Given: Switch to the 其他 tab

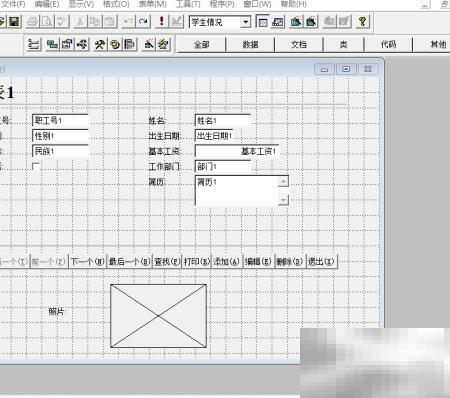Looking at the screenshot, I should pos(432,44).
